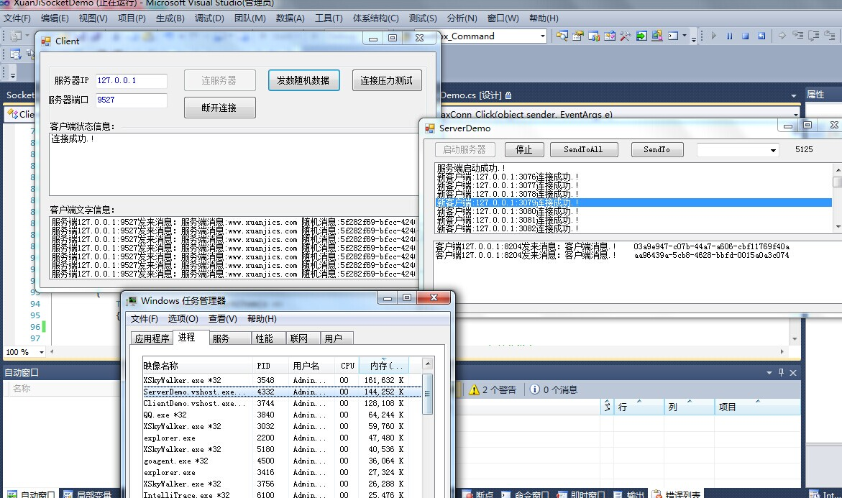Viewport: 843px width, 498px height.
Task: Select 局部变量 bottom tab
Action: coord(87,494)
